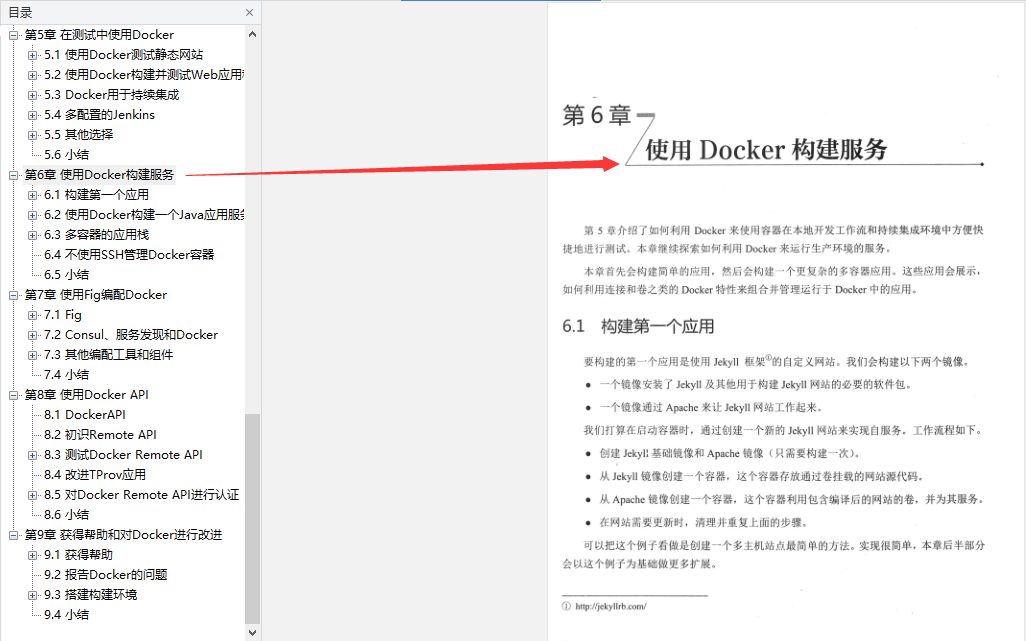The image size is (1026, 641).
Task: Collapse the 第9章 获得帮助和对Docker进行改进 node
Action: [x=13, y=535]
